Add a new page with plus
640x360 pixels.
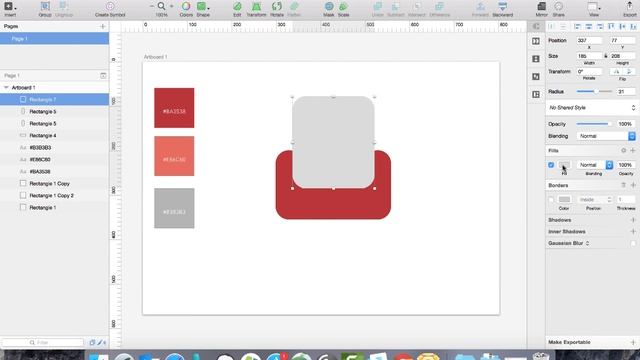tap(102, 27)
